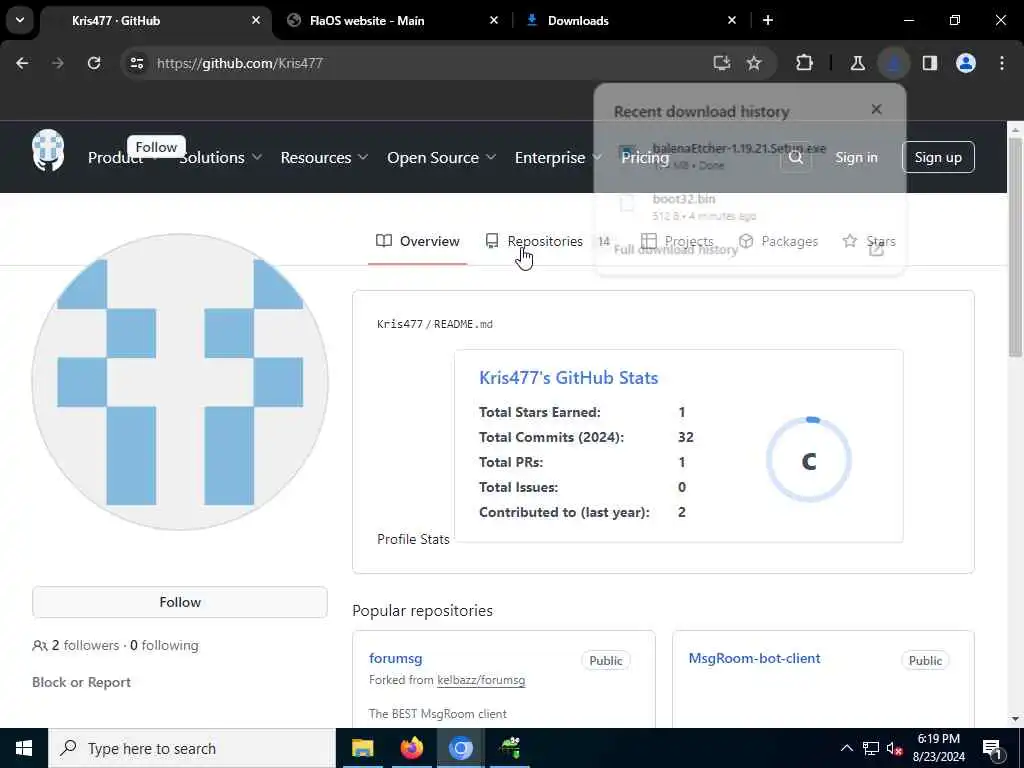Open the Repositories tab
The image size is (1024, 768).
click(547, 241)
